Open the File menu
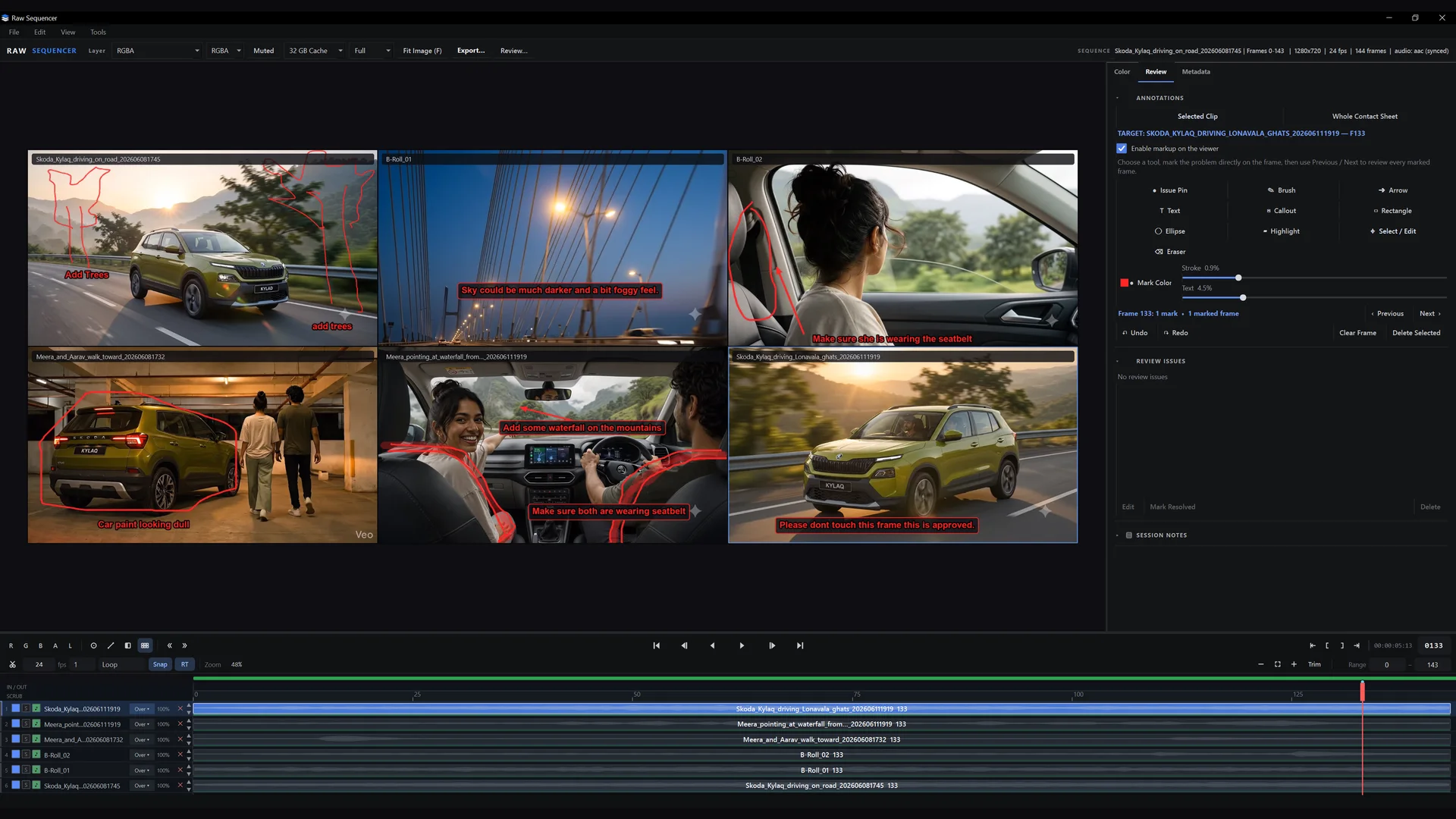The image size is (1456, 819). point(14,32)
